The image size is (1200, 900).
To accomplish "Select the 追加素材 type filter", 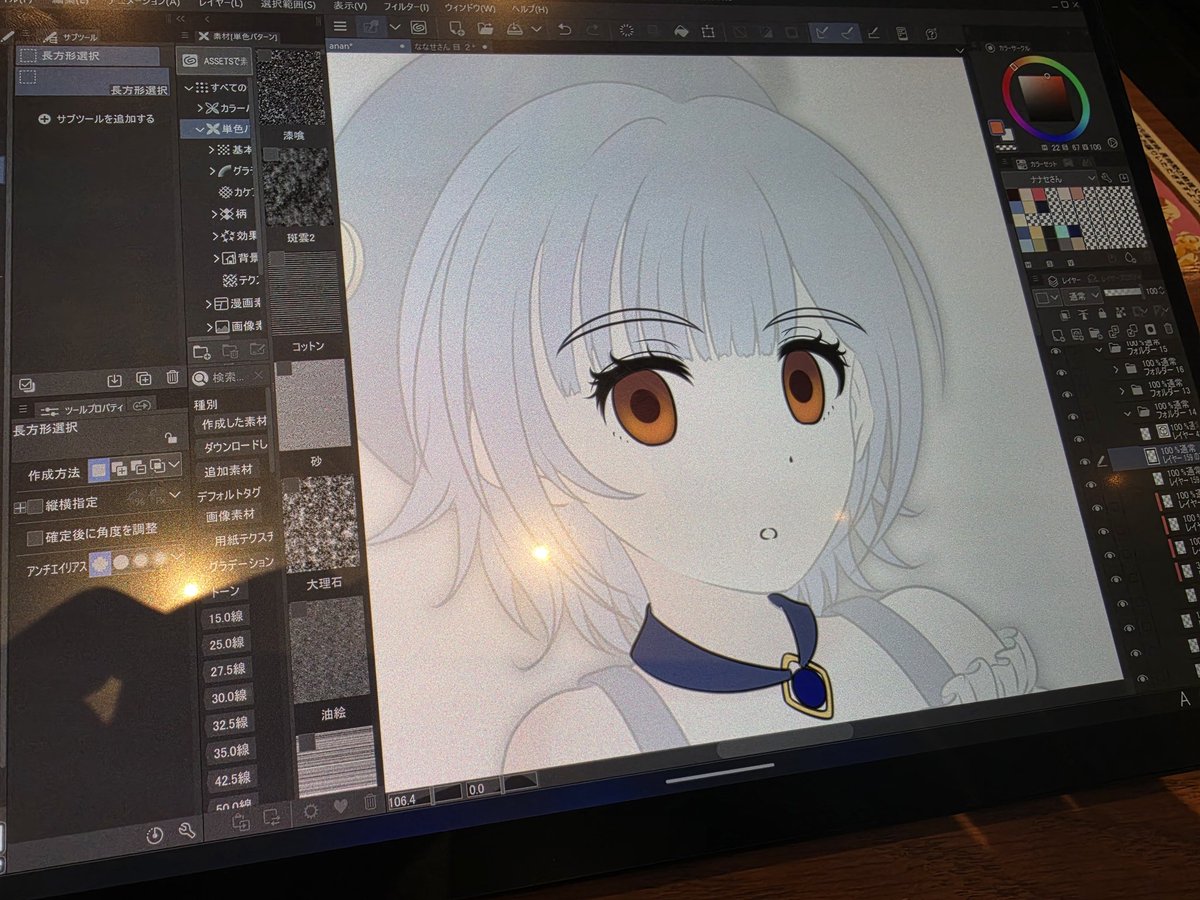I will click(230, 471).
